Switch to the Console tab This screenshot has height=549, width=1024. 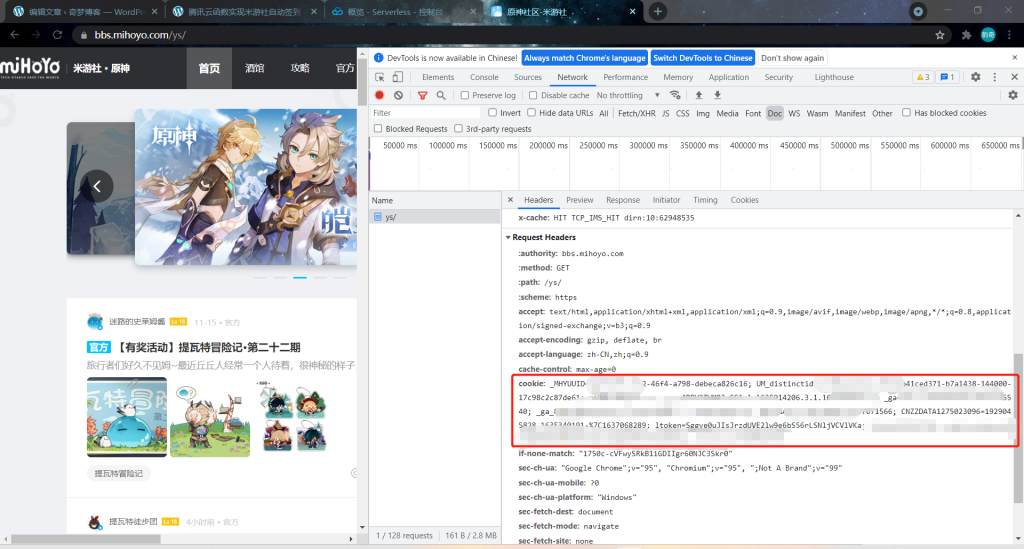[484, 77]
